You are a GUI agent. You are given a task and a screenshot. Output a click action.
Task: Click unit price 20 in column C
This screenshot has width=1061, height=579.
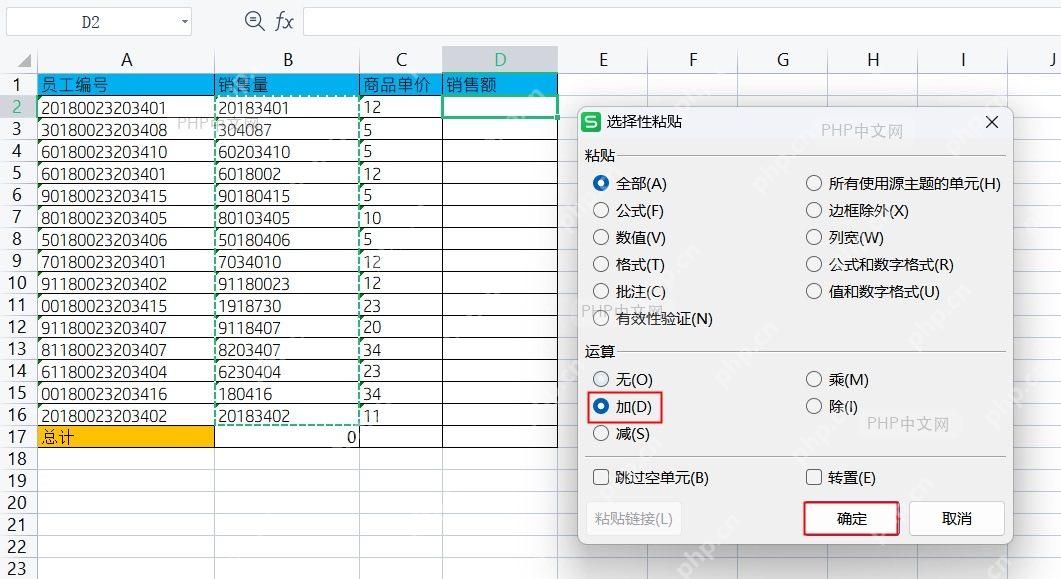coord(401,327)
